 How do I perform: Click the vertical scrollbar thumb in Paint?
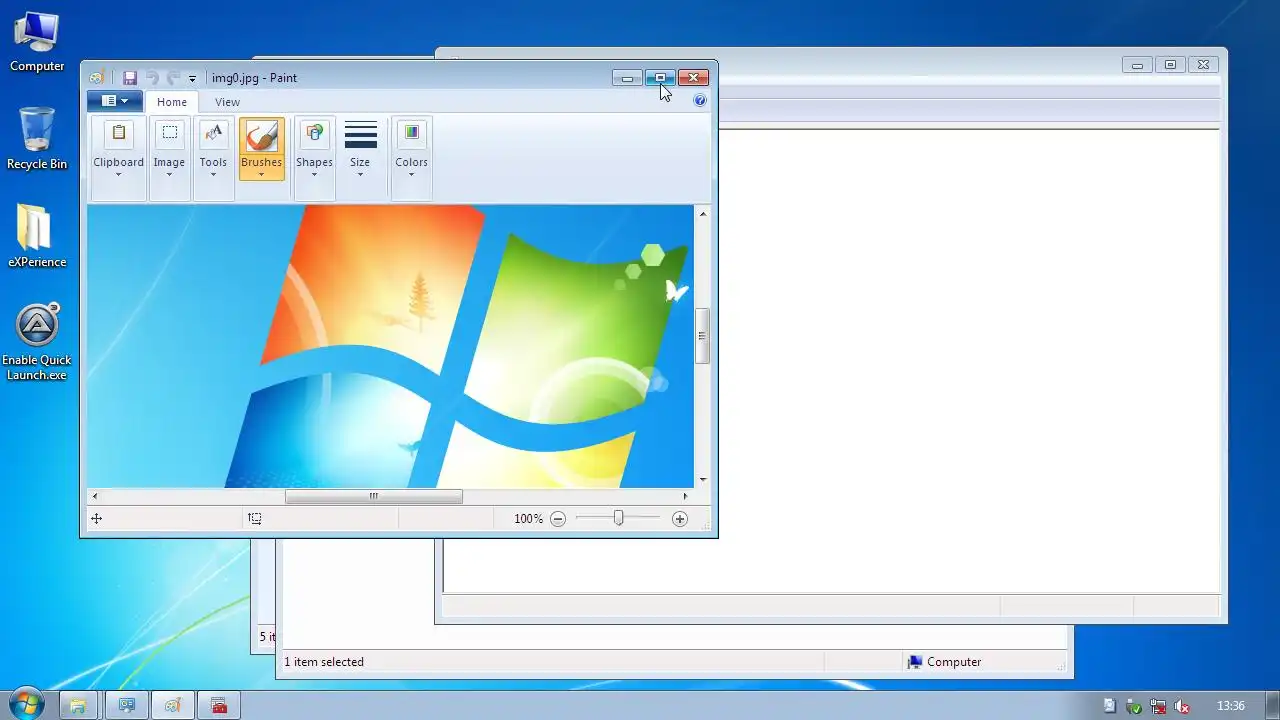tap(703, 336)
